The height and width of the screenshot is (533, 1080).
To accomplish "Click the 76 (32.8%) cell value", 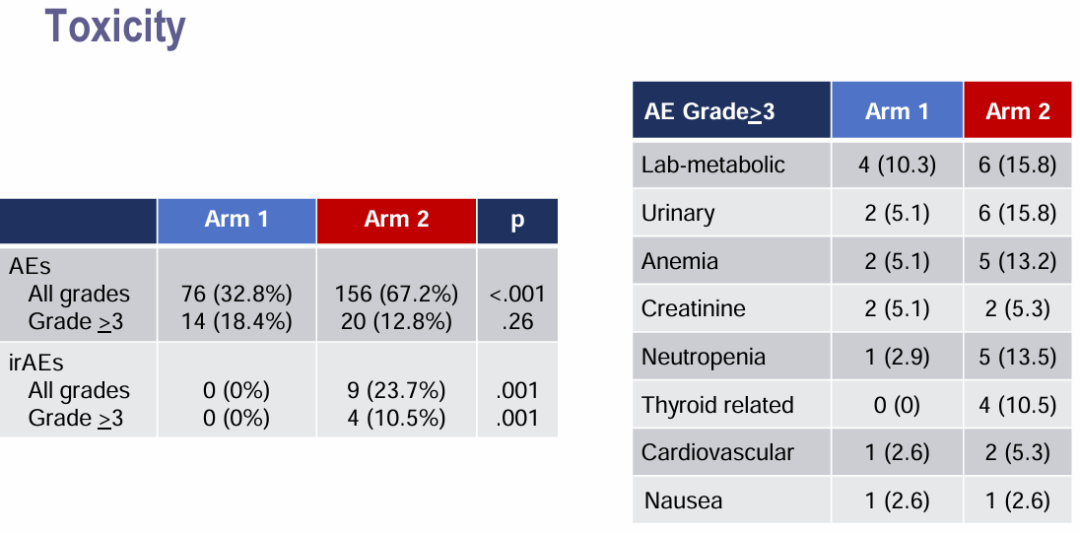I will [236, 294].
